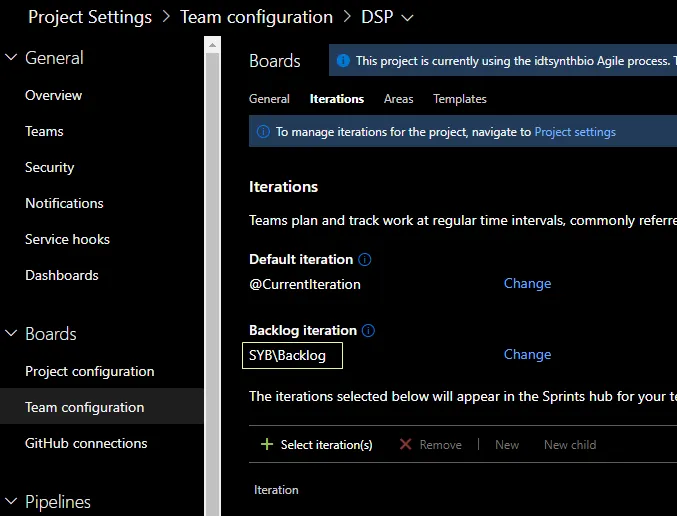Image resolution: width=677 pixels, height=516 pixels.
Task: Click the info icon beside Default iteration
Action: pyautogui.click(x=365, y=260)
